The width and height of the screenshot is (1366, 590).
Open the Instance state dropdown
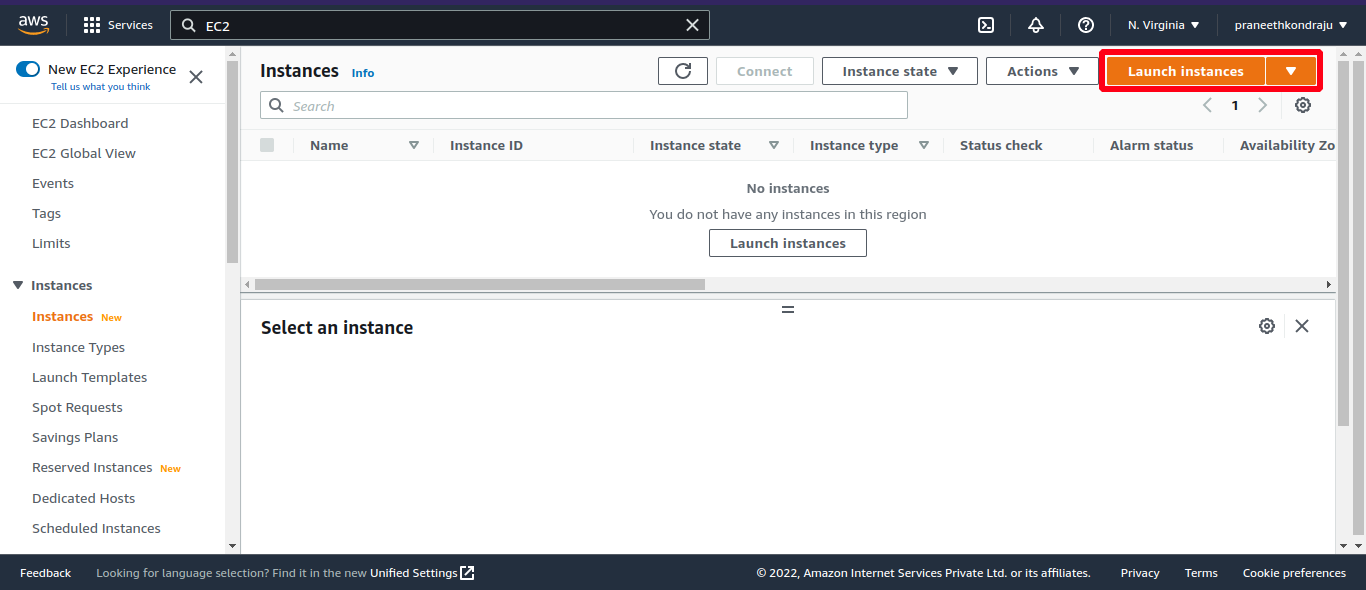[x=900, y=71]
